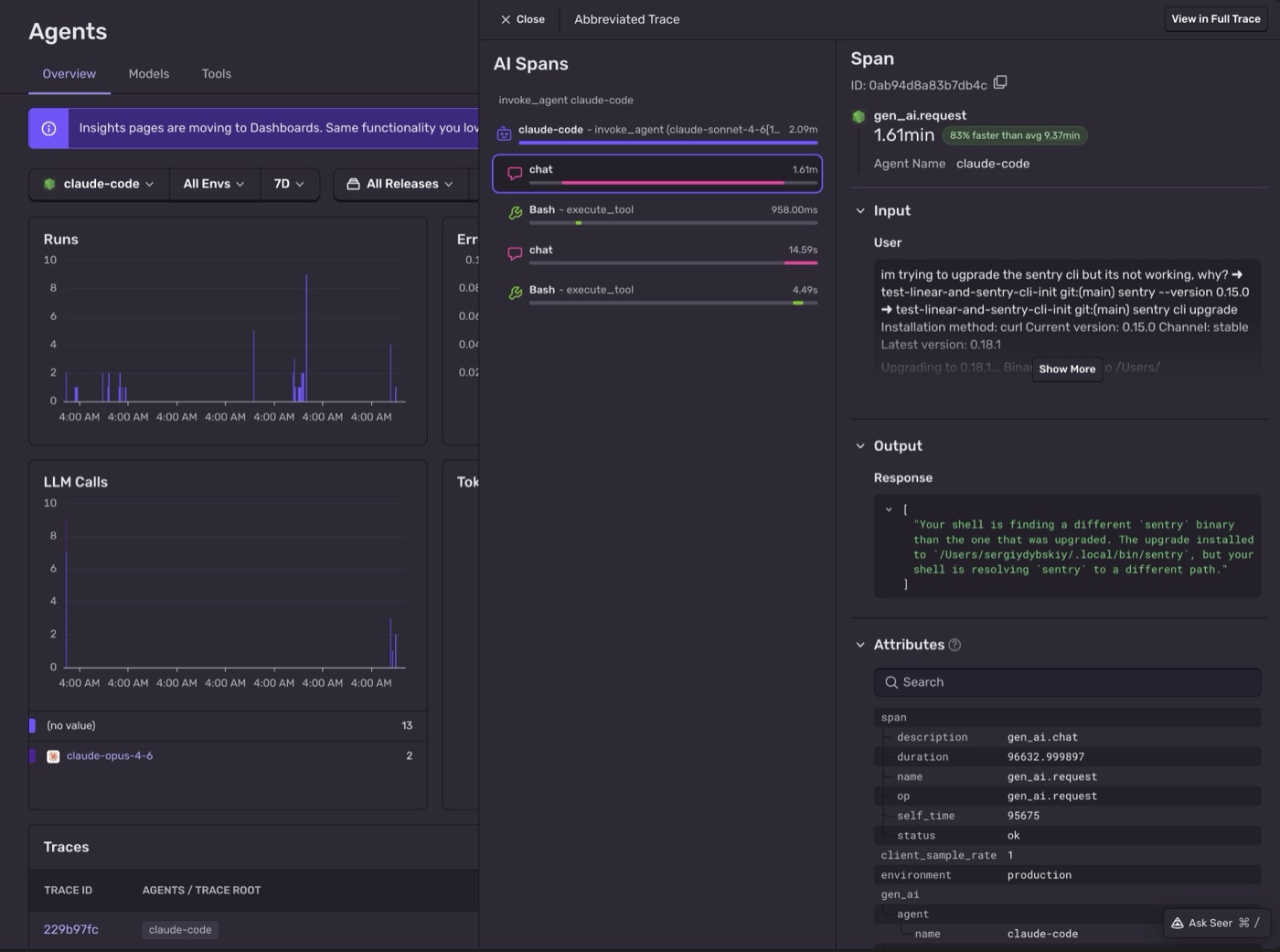Click the green hexagon icon beside gen_ai.request
The width and height of the screenshot is (1280, 952).
(858, 116)
